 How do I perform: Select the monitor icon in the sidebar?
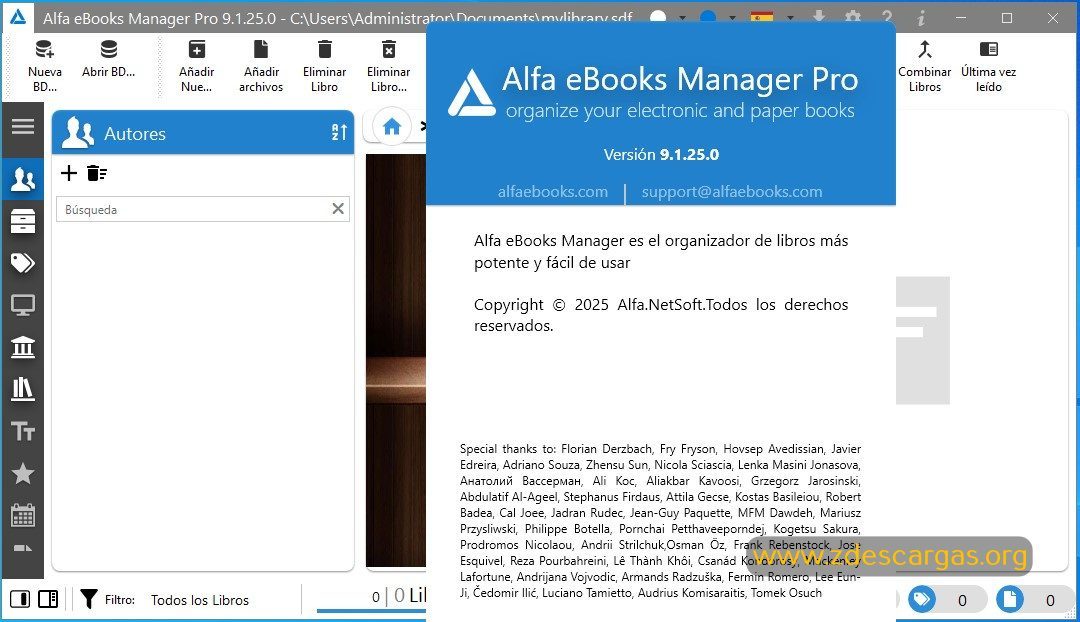[23, 305]
